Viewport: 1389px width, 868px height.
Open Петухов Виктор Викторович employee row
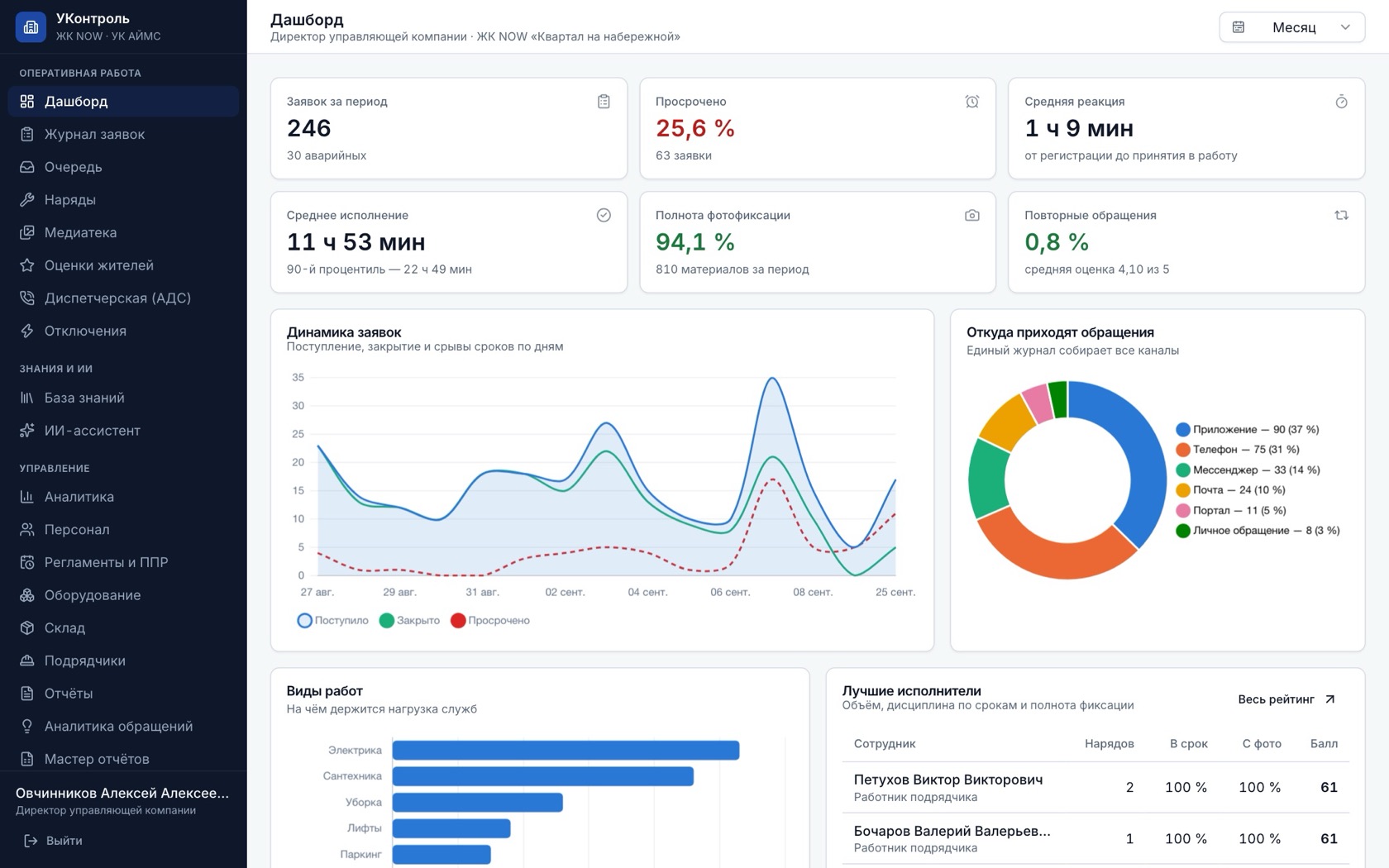pyautogui.click(x=1095, y=788)
